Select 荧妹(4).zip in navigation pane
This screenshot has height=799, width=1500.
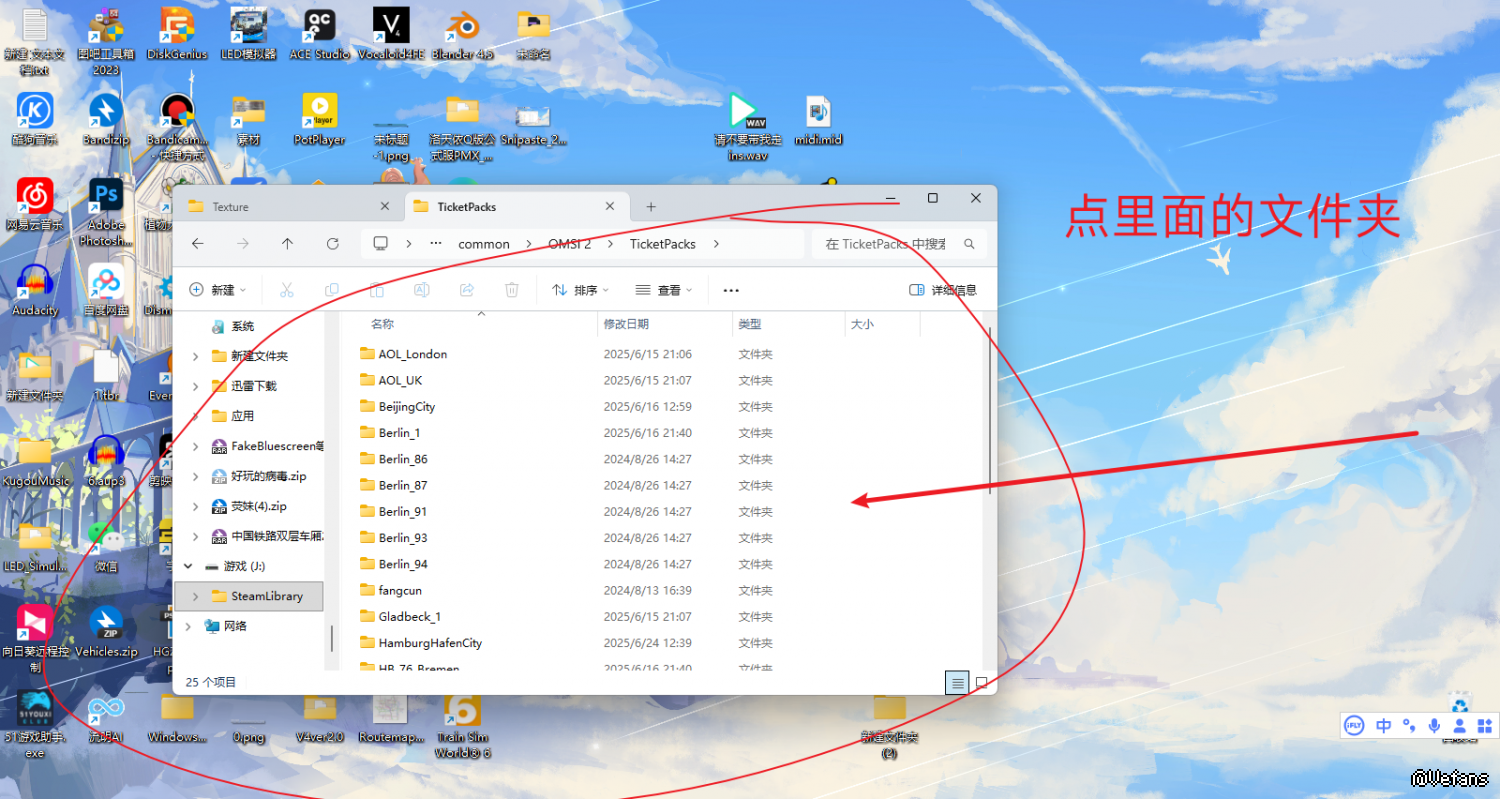pos(248,506)
